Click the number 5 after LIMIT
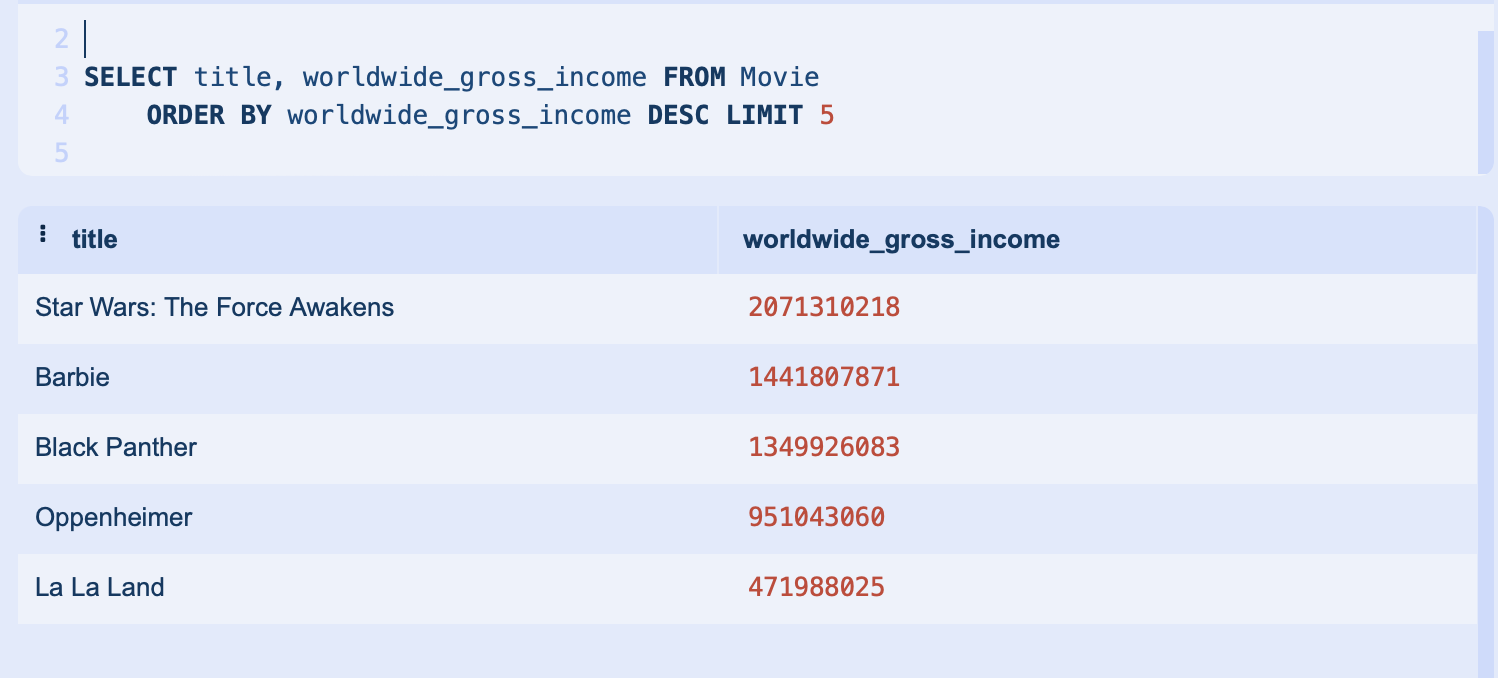 [x=826, y=116]
